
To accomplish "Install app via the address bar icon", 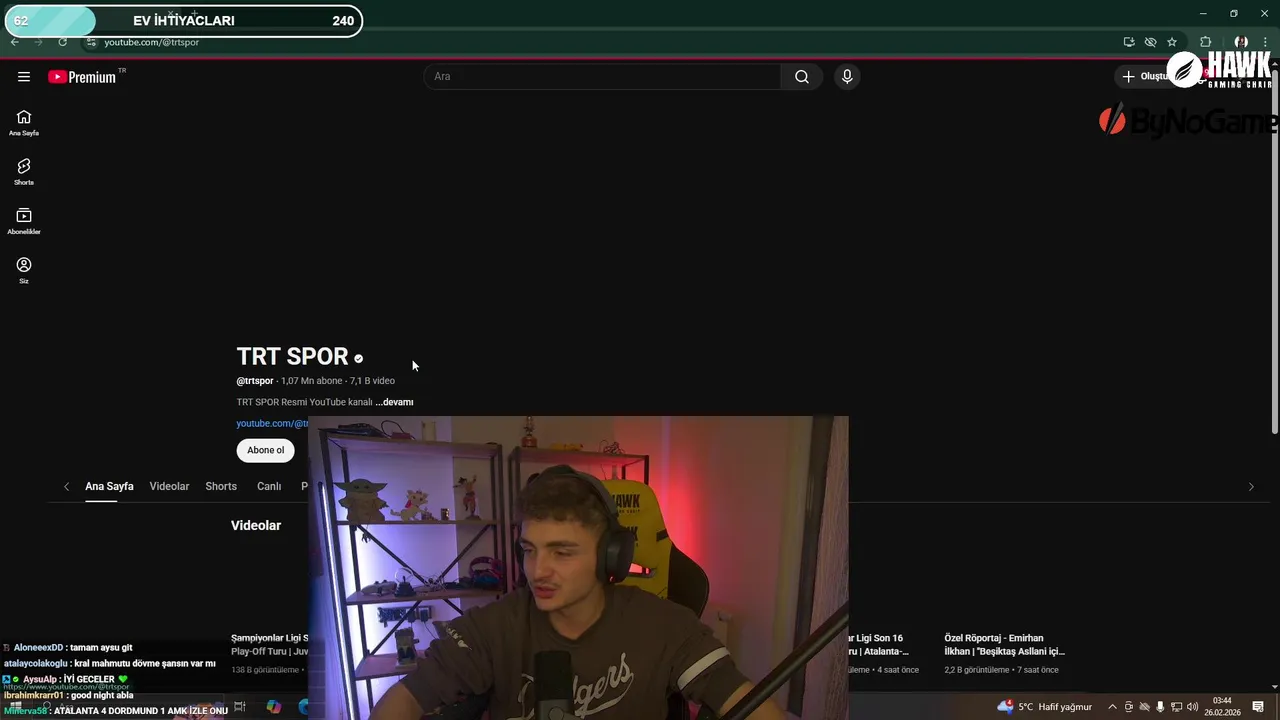I will click(x=1129, y=42).
